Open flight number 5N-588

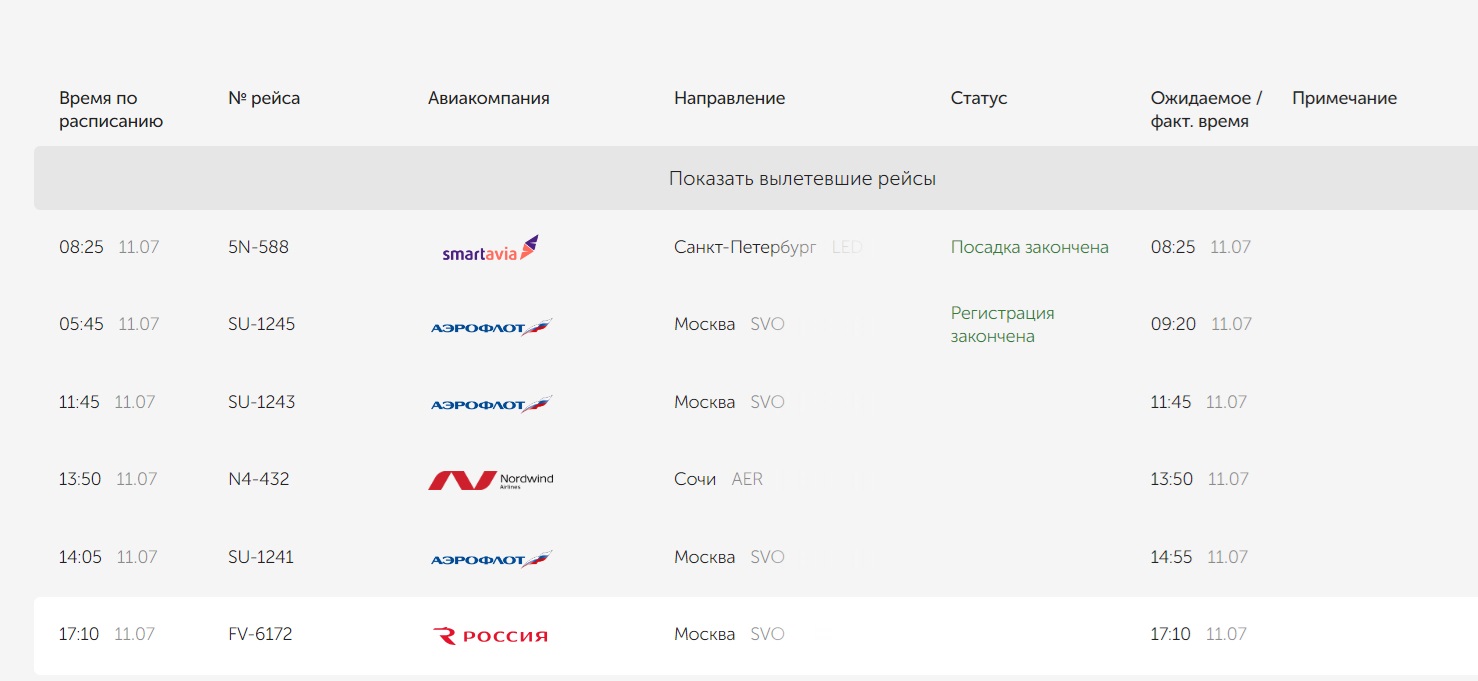(x=258, y=247)
